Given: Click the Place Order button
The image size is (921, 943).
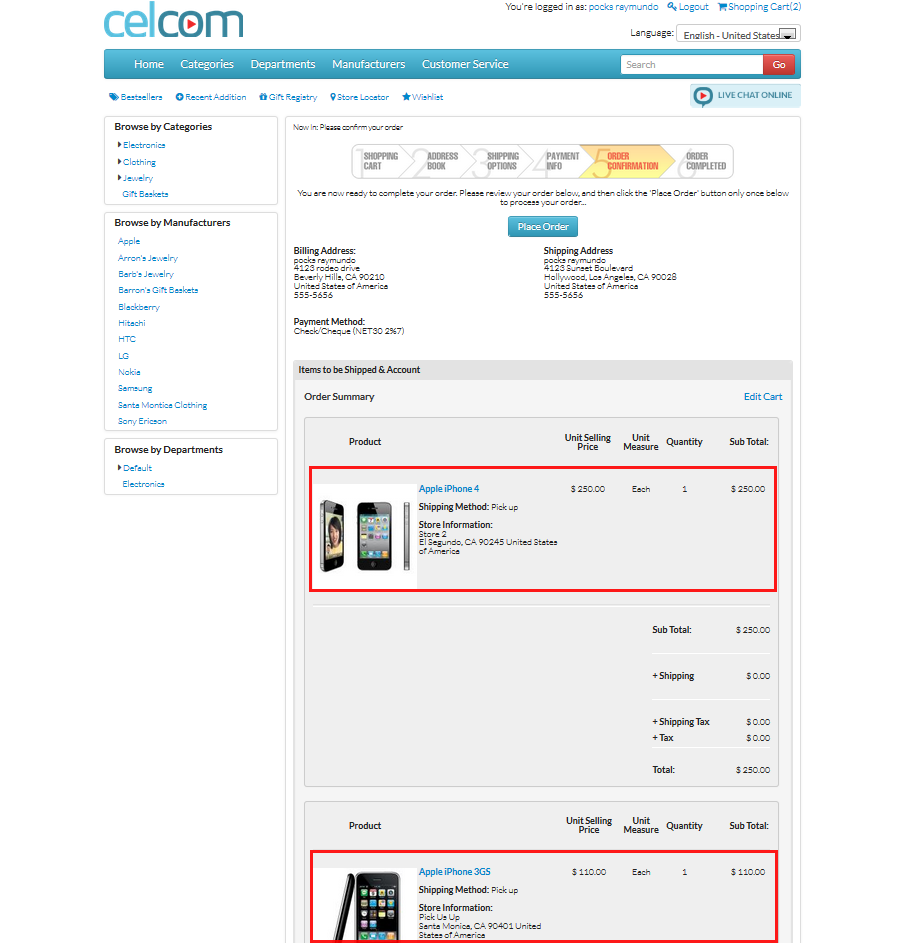Looking at the screenshot, I should click(x=543, y=227).
